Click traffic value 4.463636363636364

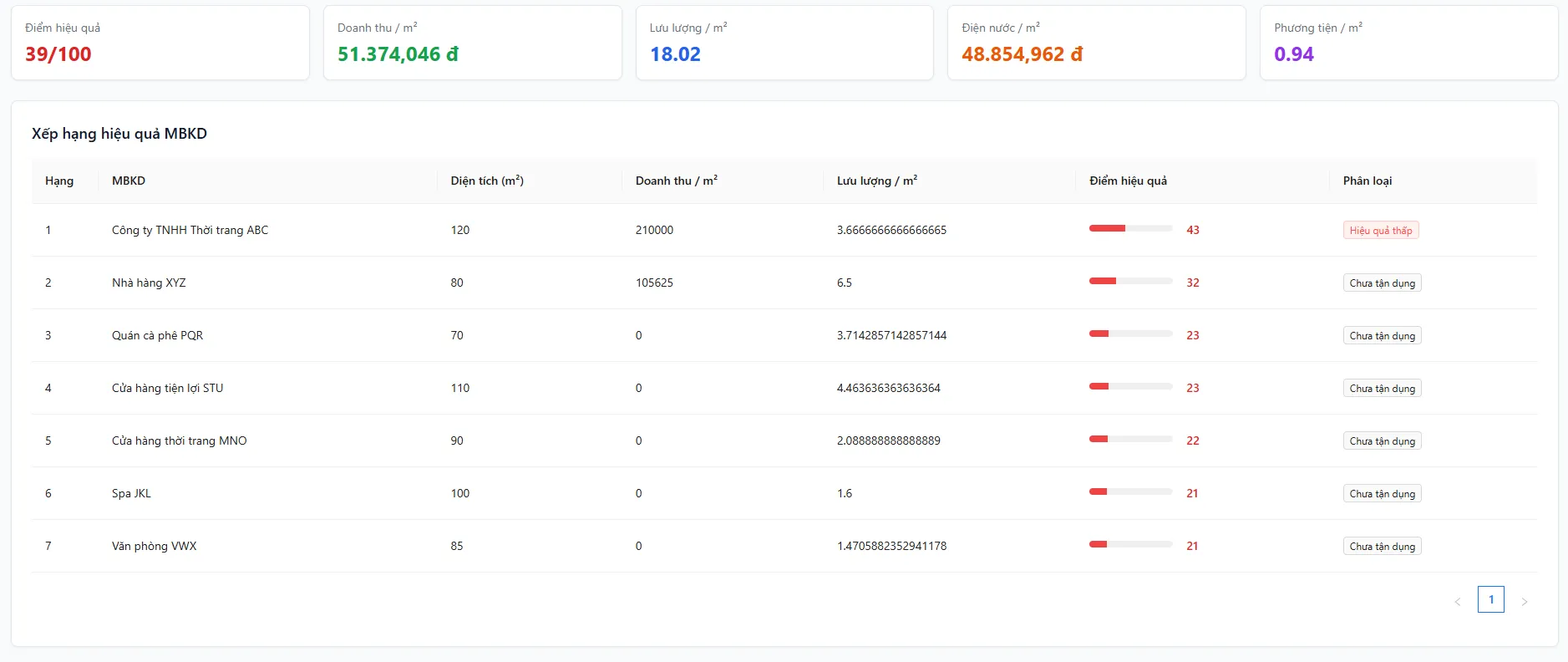(x=889, y=388)
